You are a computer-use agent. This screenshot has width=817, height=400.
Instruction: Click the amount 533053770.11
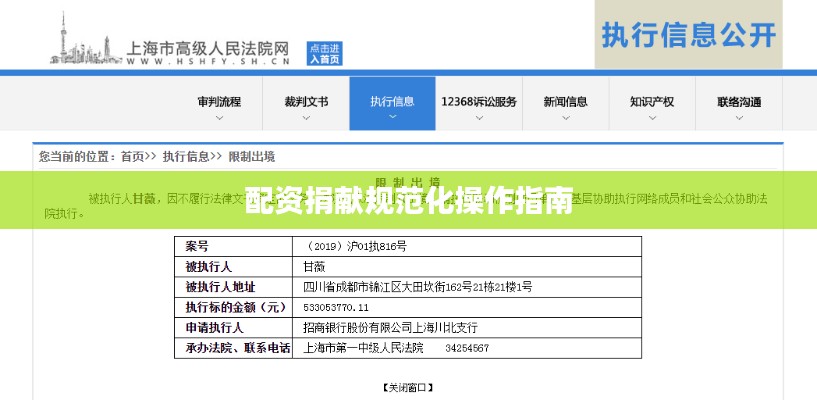tap(336, 308)
